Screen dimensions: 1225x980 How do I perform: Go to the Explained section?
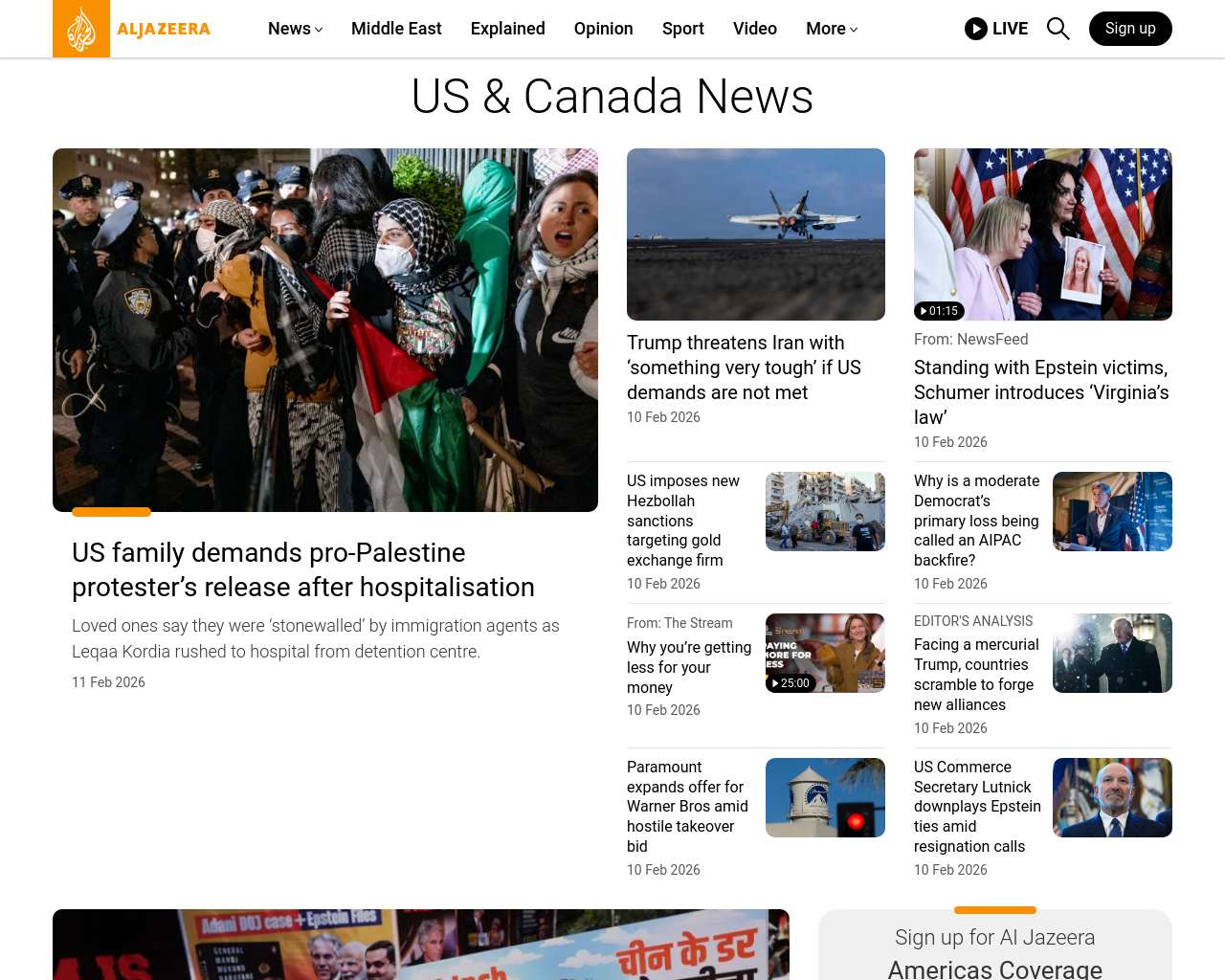pos(508,29)
